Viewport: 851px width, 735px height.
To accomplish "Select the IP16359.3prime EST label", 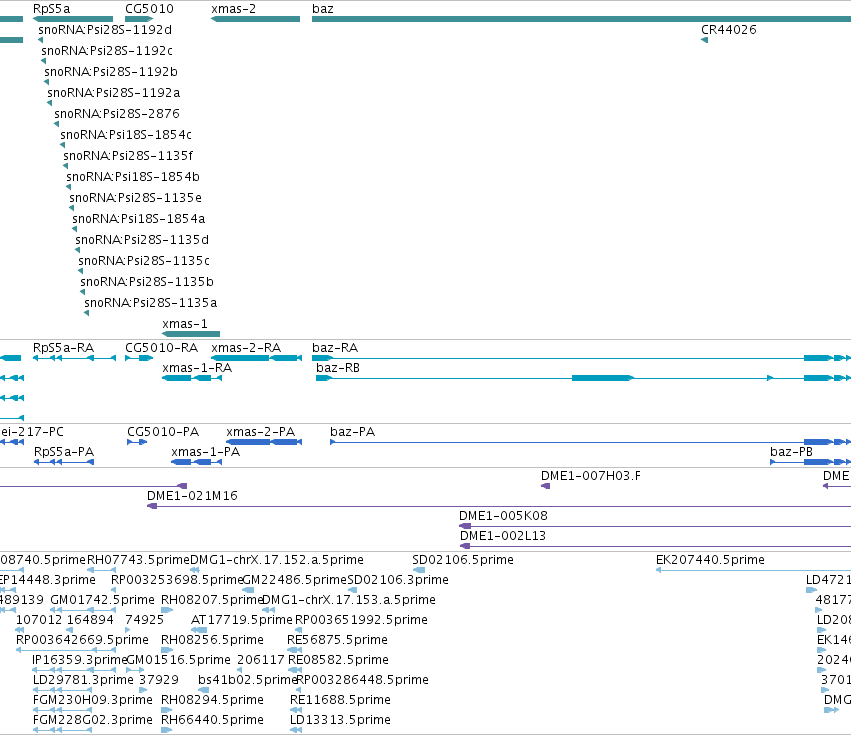I will [80, 660].
